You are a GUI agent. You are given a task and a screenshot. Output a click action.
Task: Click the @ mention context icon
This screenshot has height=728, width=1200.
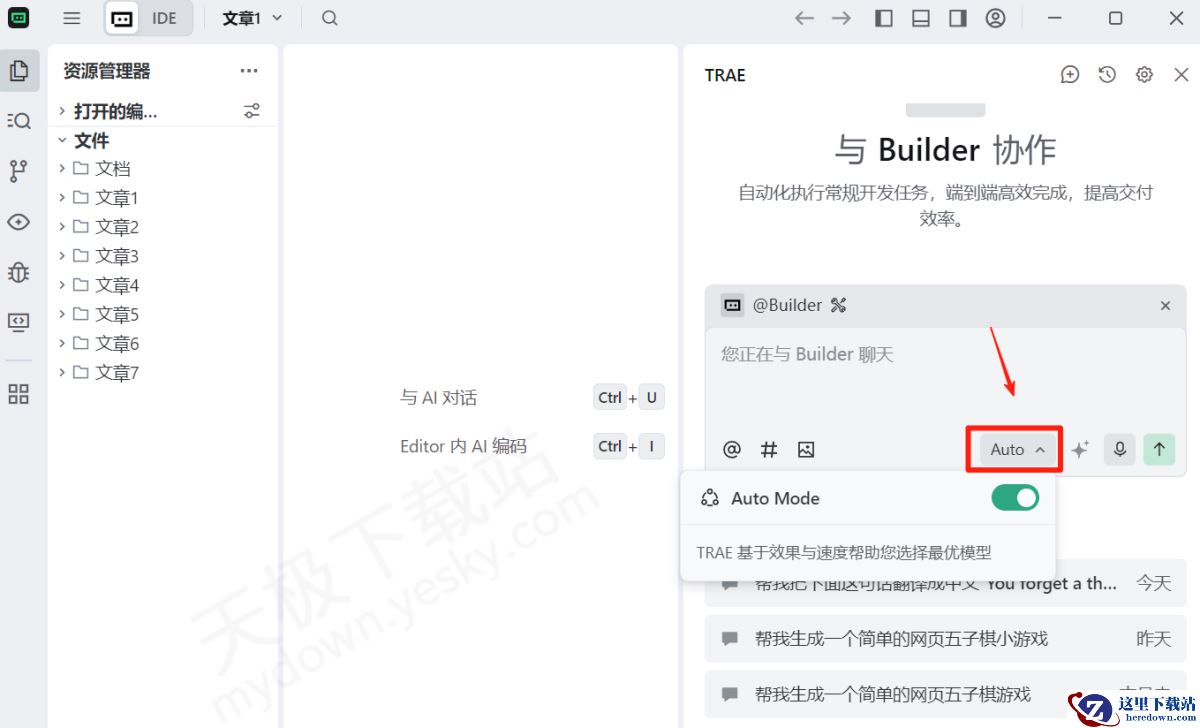pyautogui.click(x=732, y=450)
